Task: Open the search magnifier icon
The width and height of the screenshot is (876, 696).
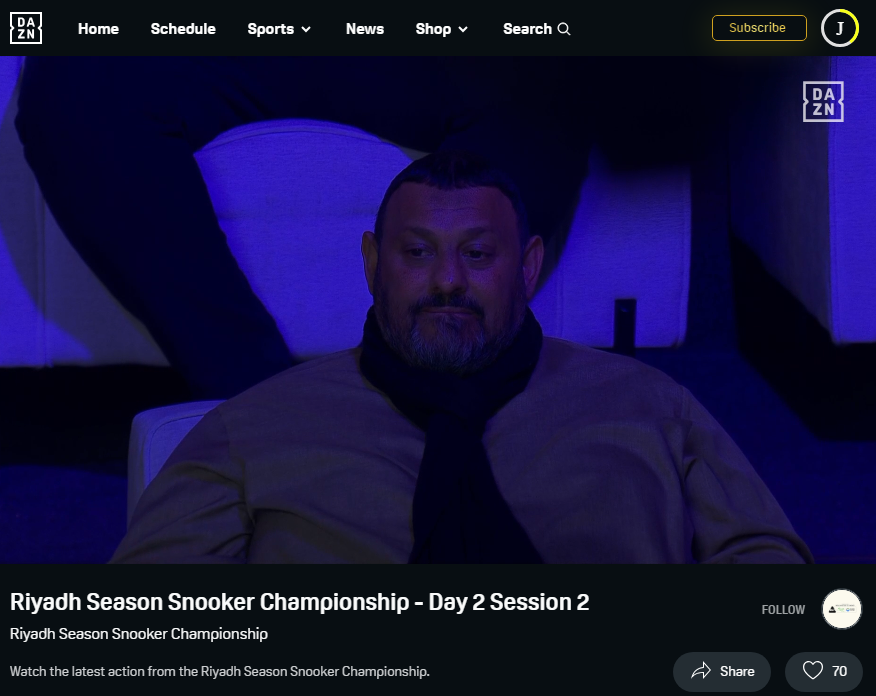Action: point(564,29)
